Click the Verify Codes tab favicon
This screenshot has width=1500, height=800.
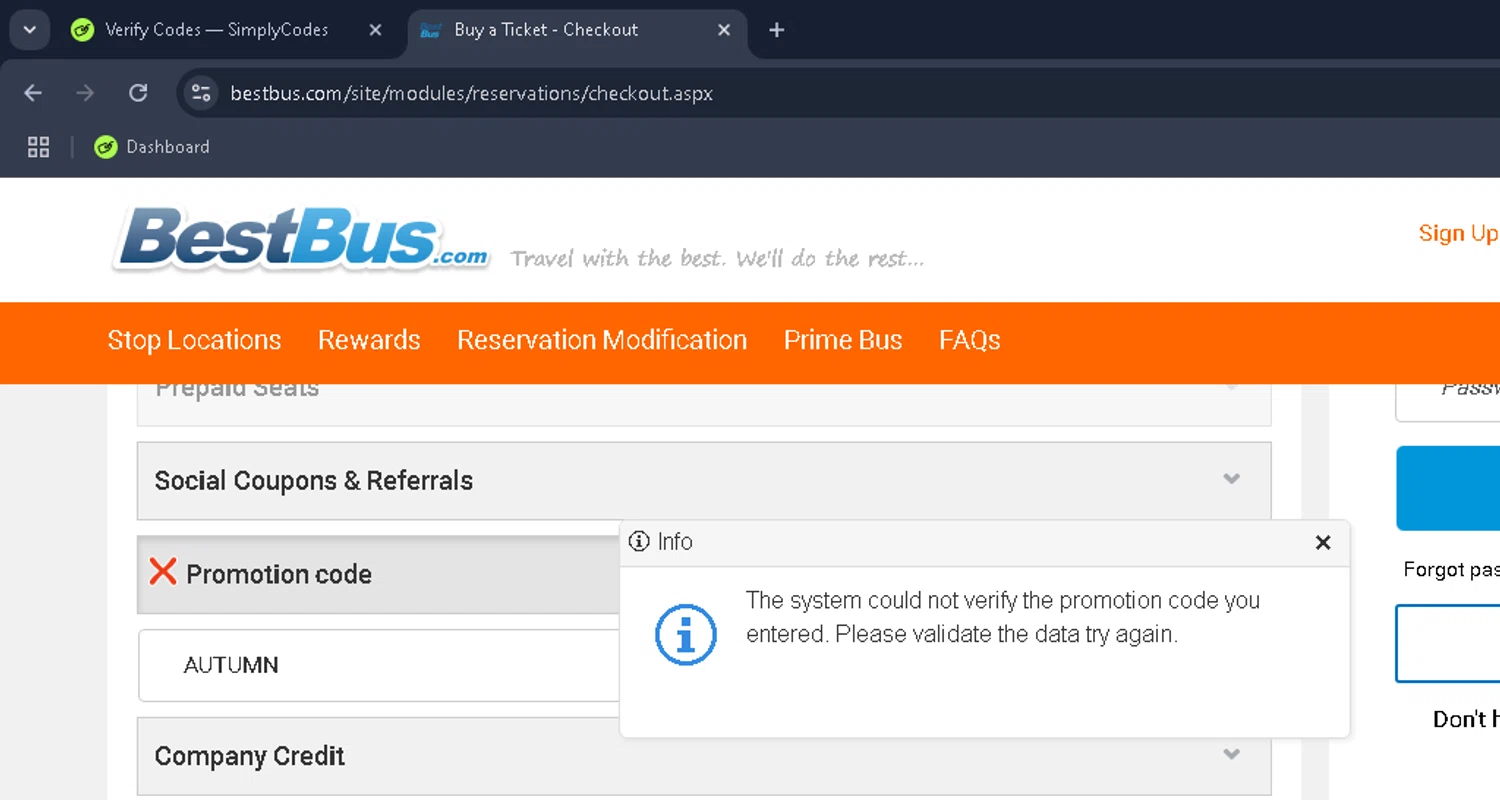82,30
